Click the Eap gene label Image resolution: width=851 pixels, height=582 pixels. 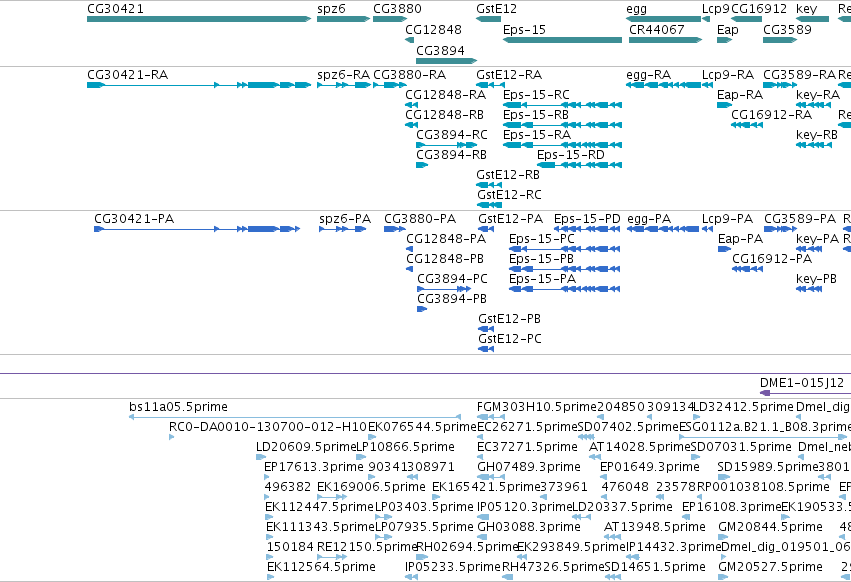coord(728,29)
